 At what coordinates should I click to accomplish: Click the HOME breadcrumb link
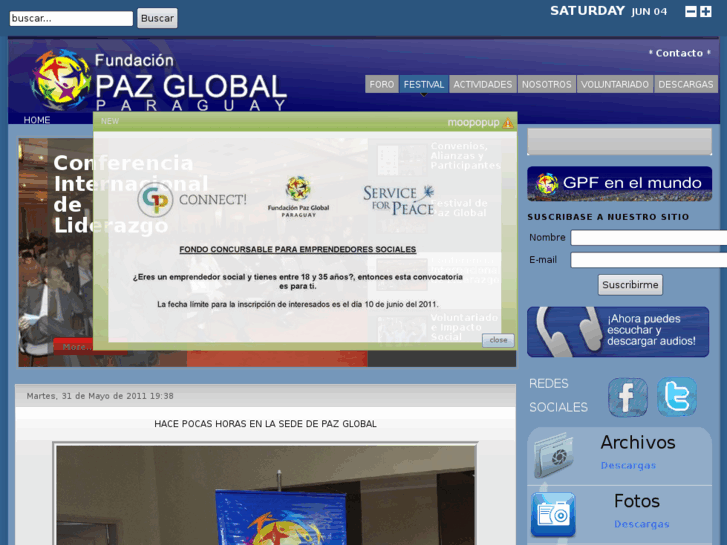(37, 120)
